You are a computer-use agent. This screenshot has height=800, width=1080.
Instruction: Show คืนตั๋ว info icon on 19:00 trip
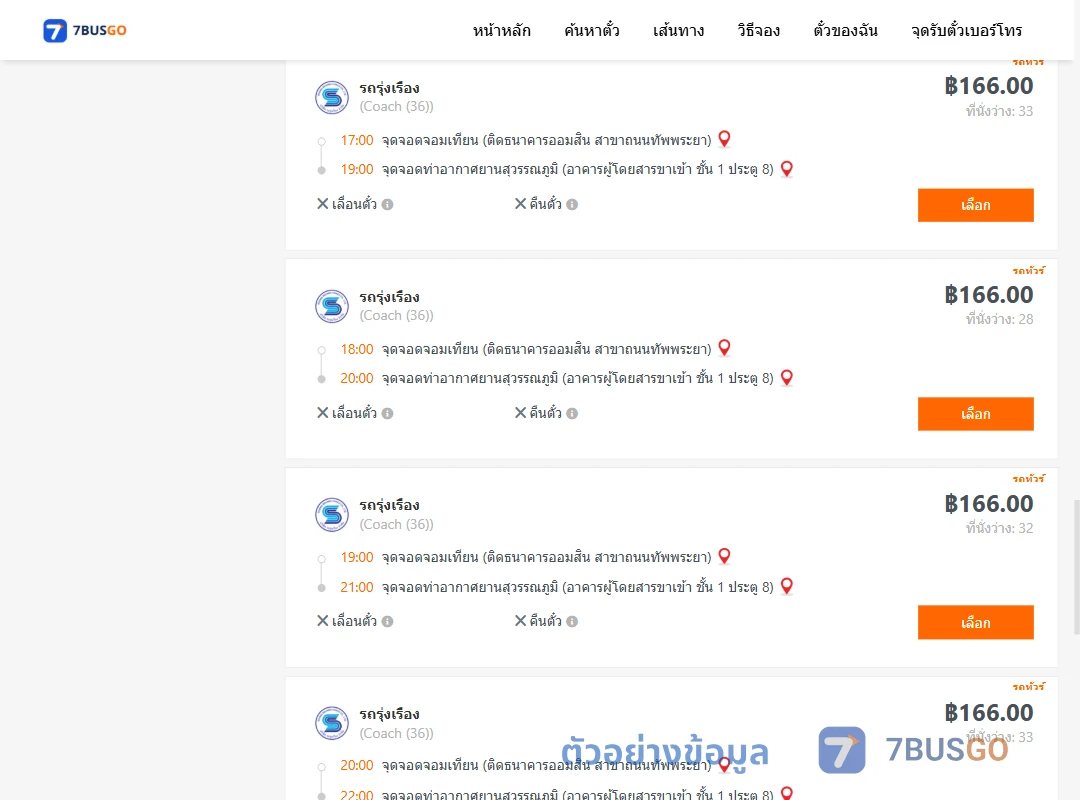pyautogui.click(x=572, y=622)
